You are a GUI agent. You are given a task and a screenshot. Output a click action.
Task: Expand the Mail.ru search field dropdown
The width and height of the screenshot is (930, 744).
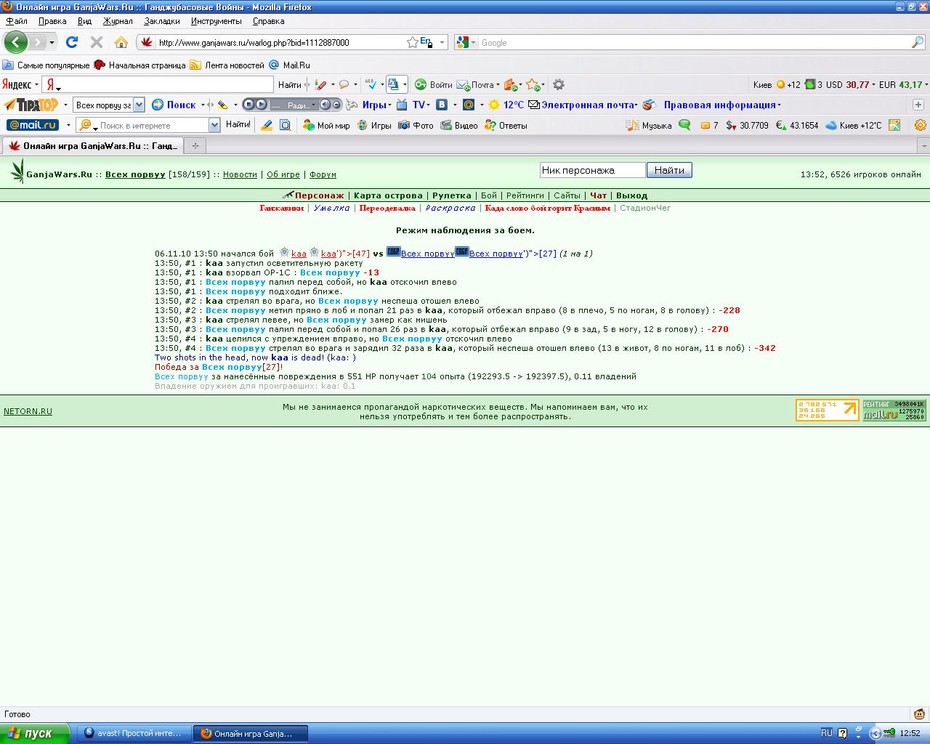point(215,125)
